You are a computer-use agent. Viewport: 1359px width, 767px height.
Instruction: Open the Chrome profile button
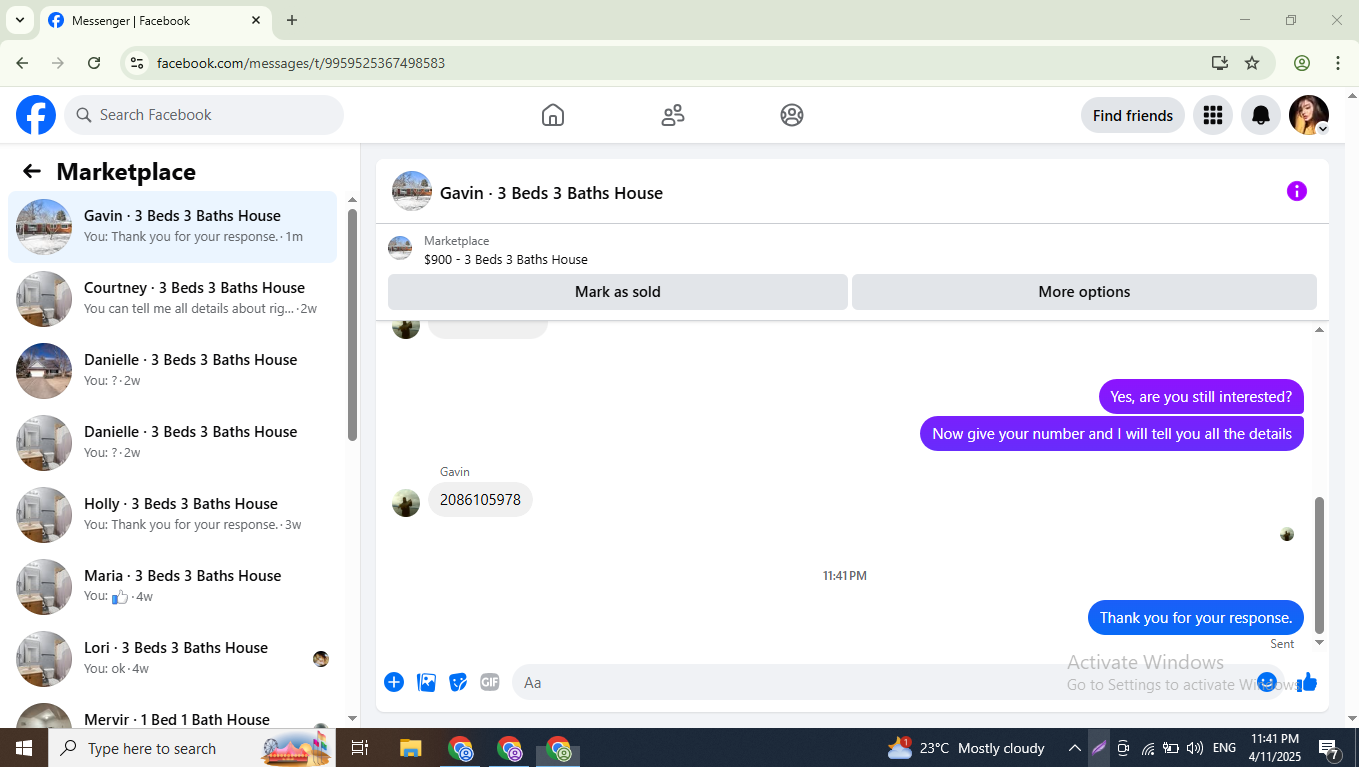coord(1302,63)
